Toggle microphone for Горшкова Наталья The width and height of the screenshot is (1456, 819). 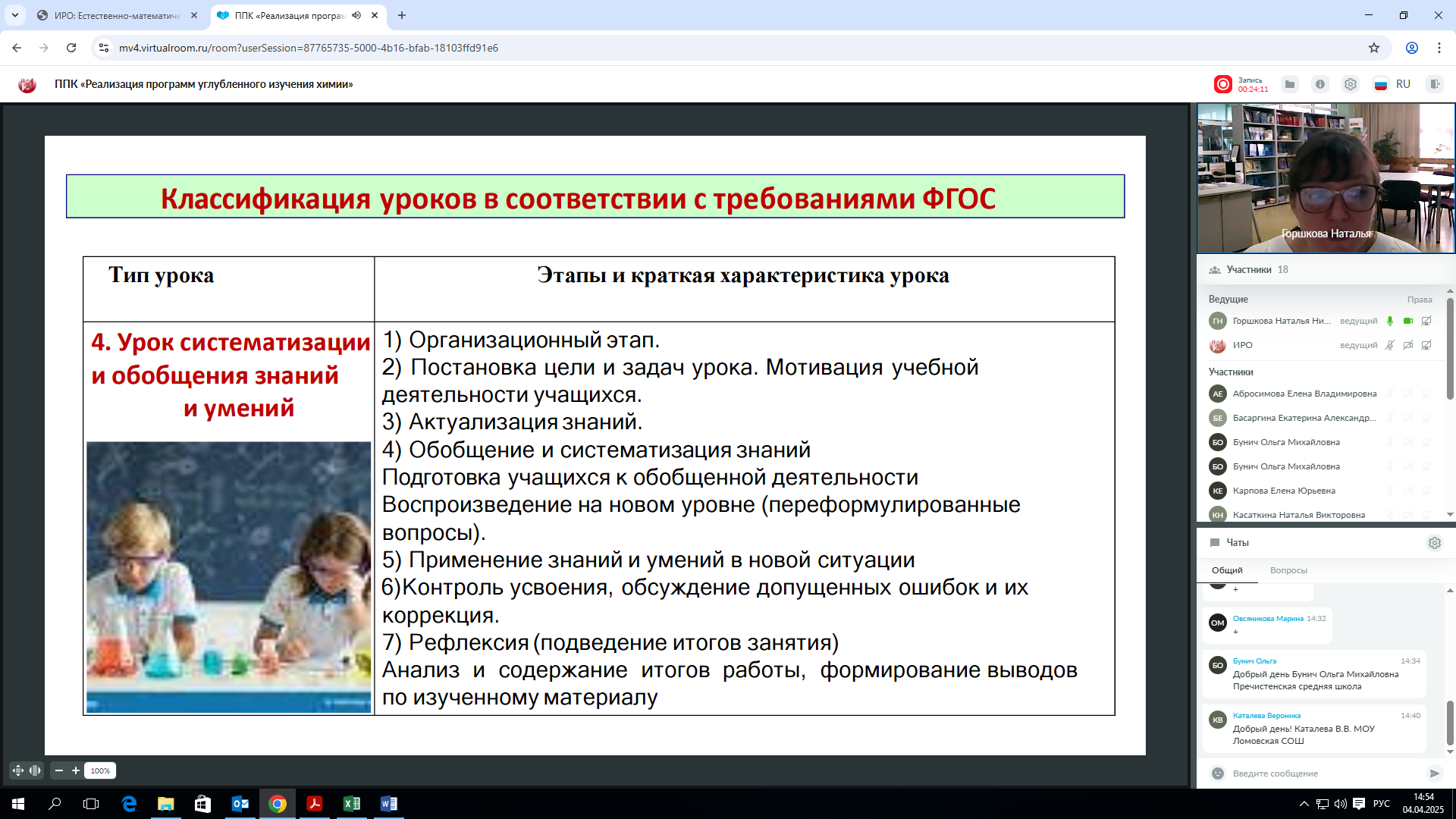tap(1390, 322)
